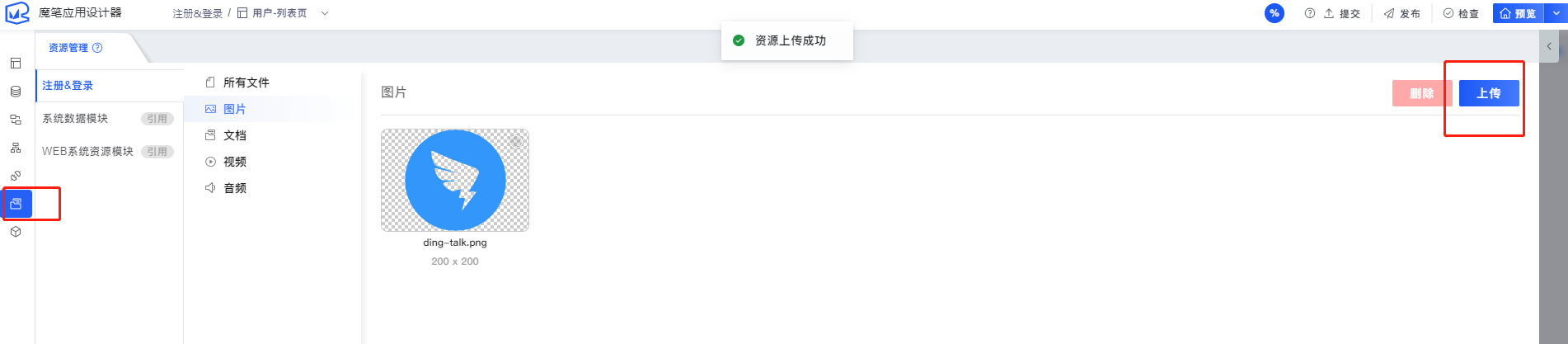Expand the page breadcrumb dropdown chevron
This screenshot has width=1568, height=344.
tap(325, 13)
